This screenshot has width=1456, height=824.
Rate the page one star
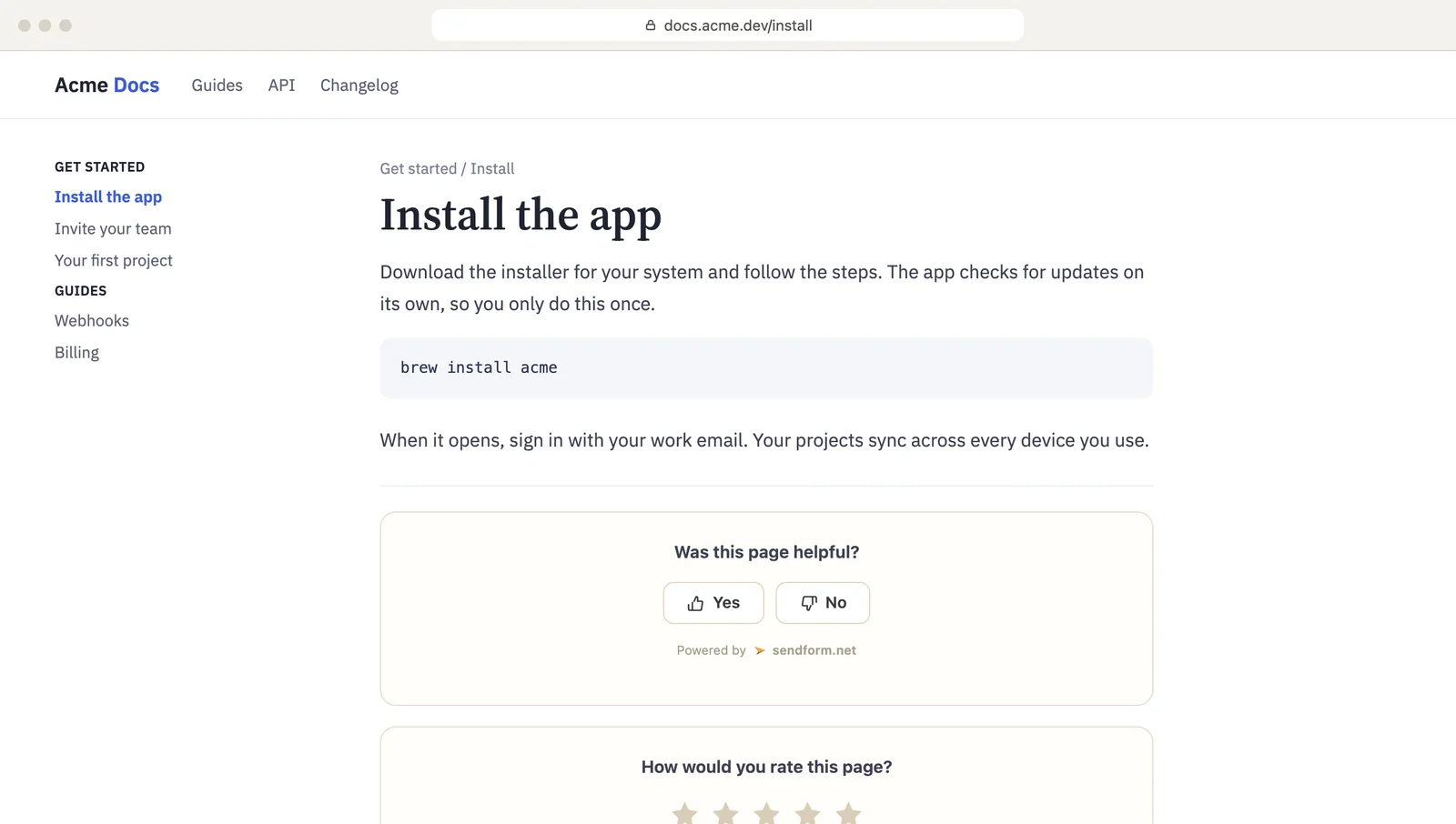point(684,813)
